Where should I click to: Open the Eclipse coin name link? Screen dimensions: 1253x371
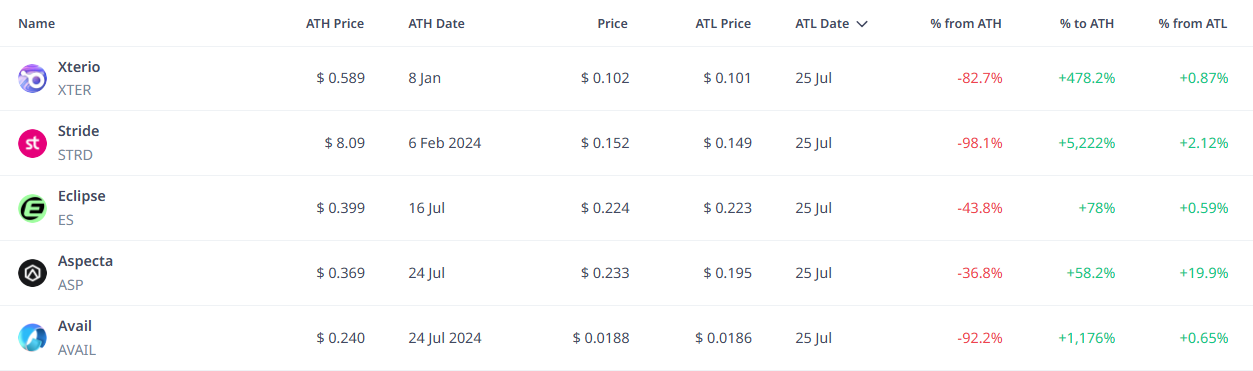coord(81,196)
